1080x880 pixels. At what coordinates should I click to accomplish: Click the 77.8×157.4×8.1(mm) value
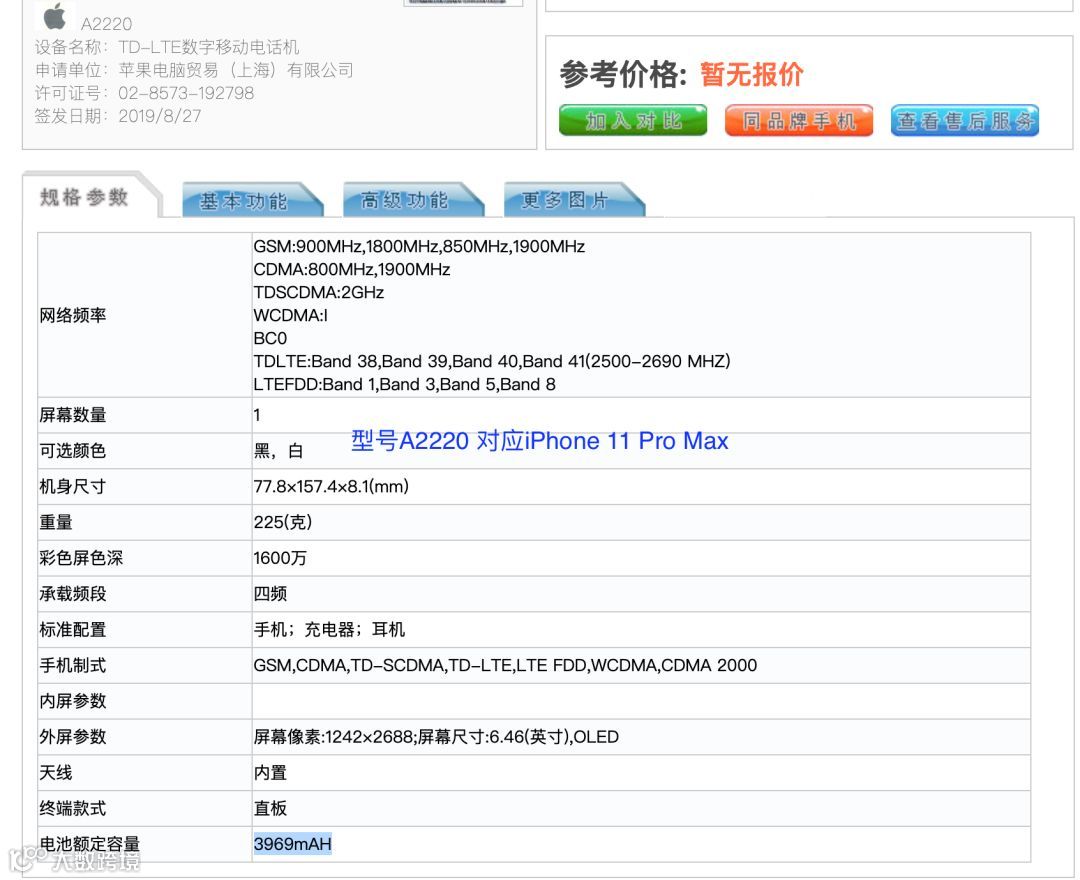331,487
